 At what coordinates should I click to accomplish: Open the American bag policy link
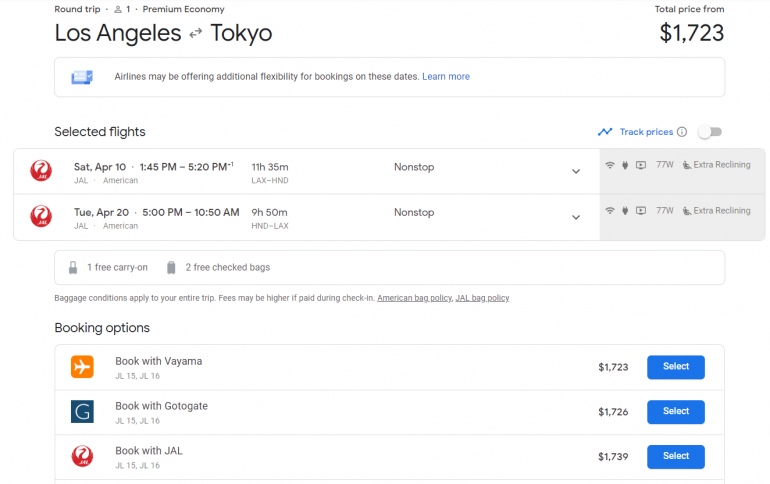coord(413,298)
